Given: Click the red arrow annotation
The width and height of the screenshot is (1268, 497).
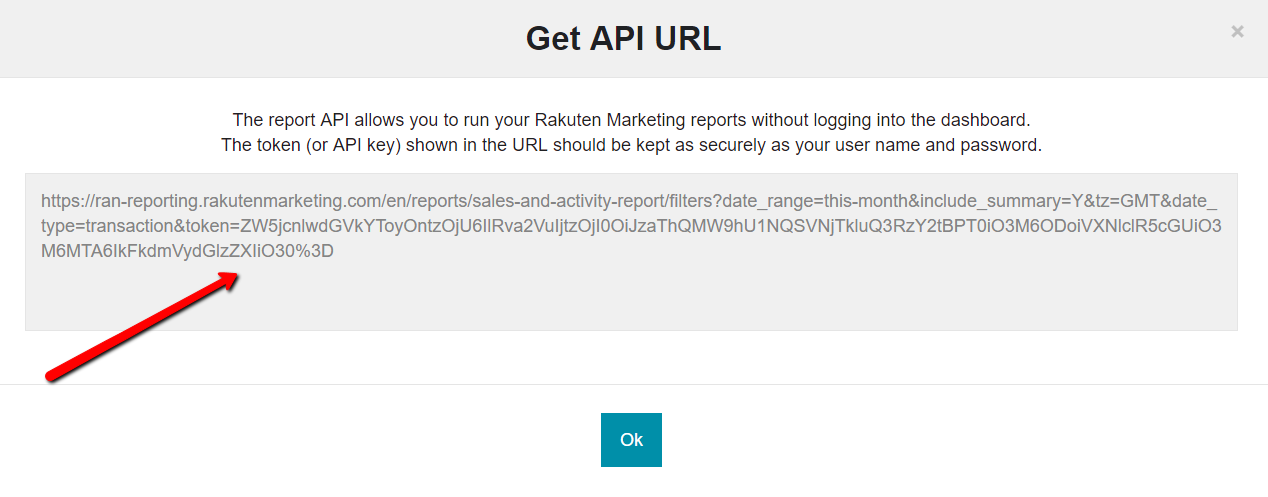Looking at the screenshot, I should [x=140, y=327].
